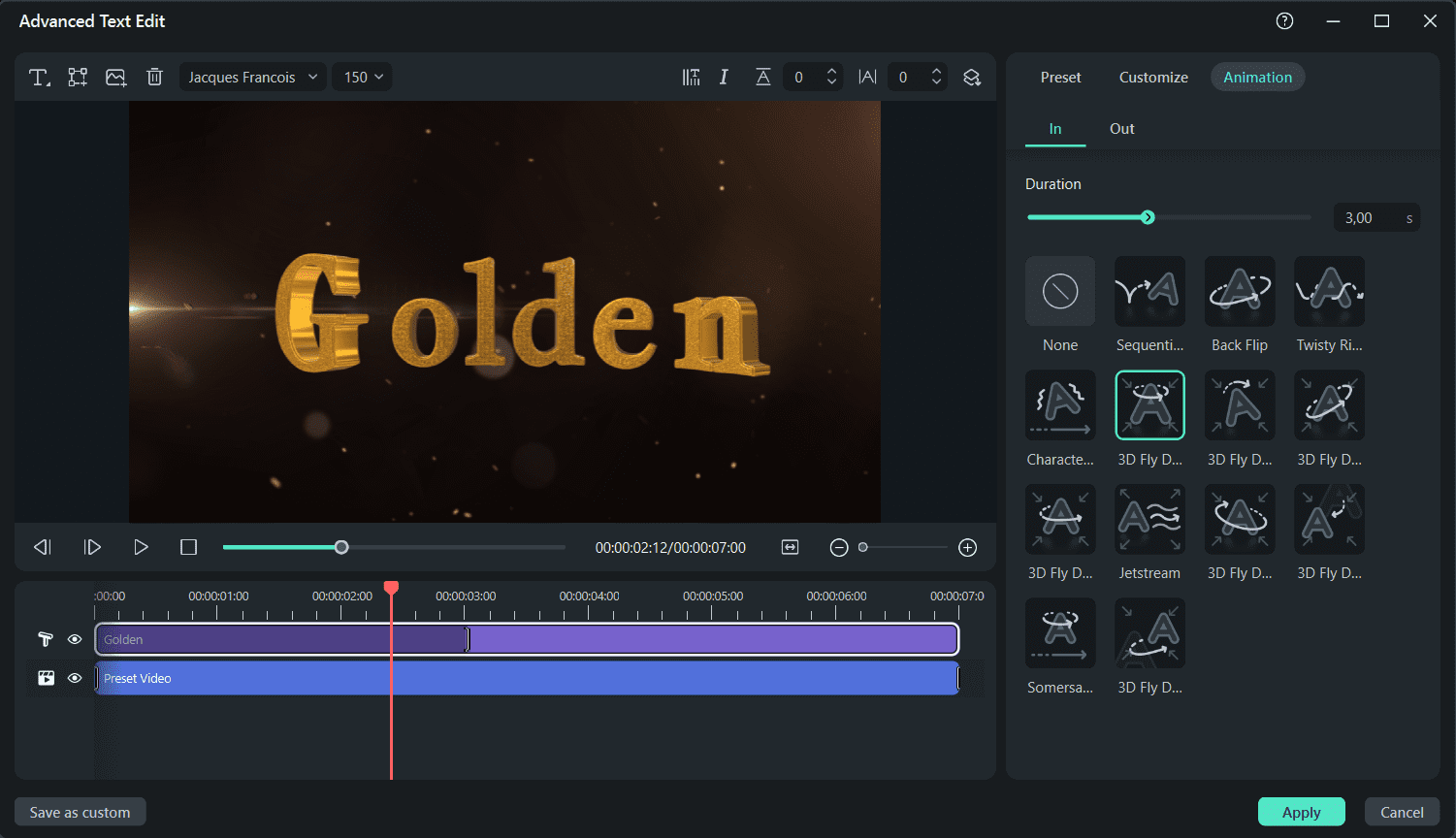Toggle italic text formatting
This screenshot has width=1456, height=838.
tap(724, 78)
